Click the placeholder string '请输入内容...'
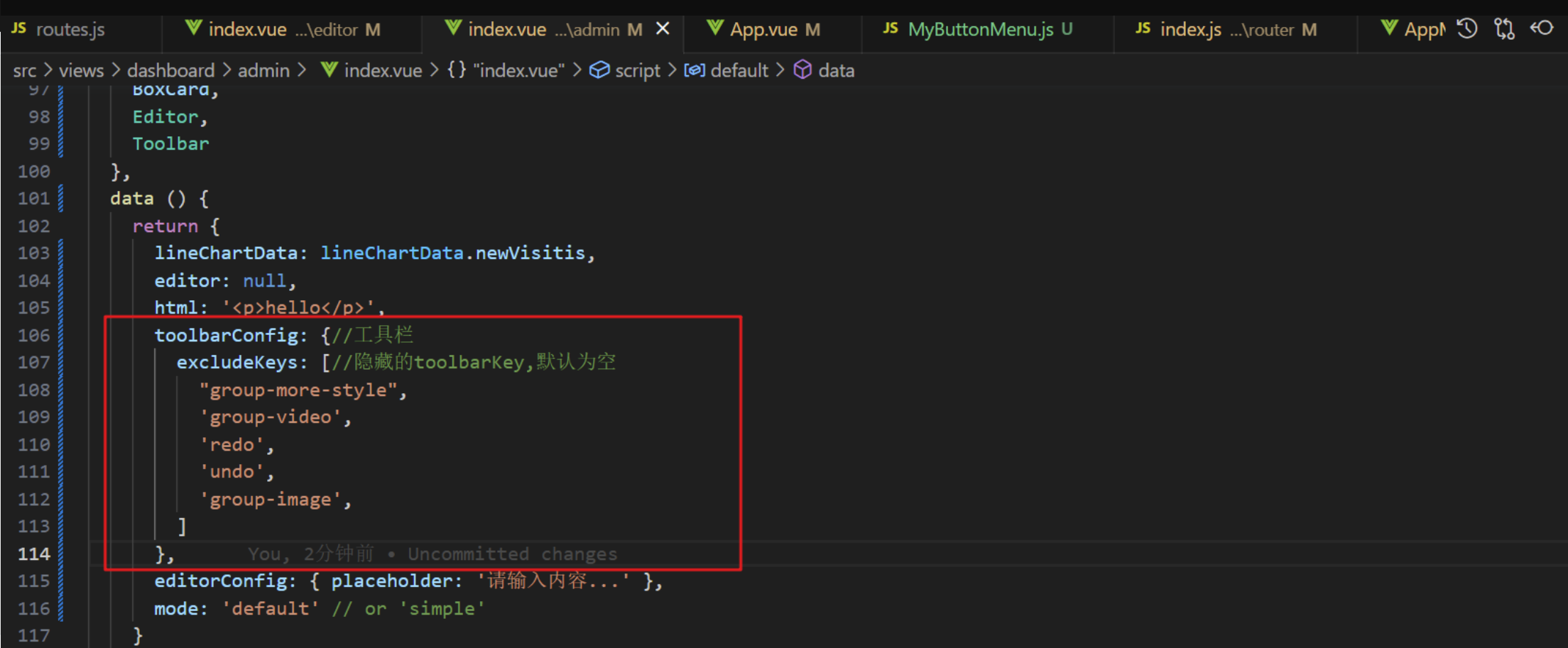Screen dimensions: 1568x648 553,581
